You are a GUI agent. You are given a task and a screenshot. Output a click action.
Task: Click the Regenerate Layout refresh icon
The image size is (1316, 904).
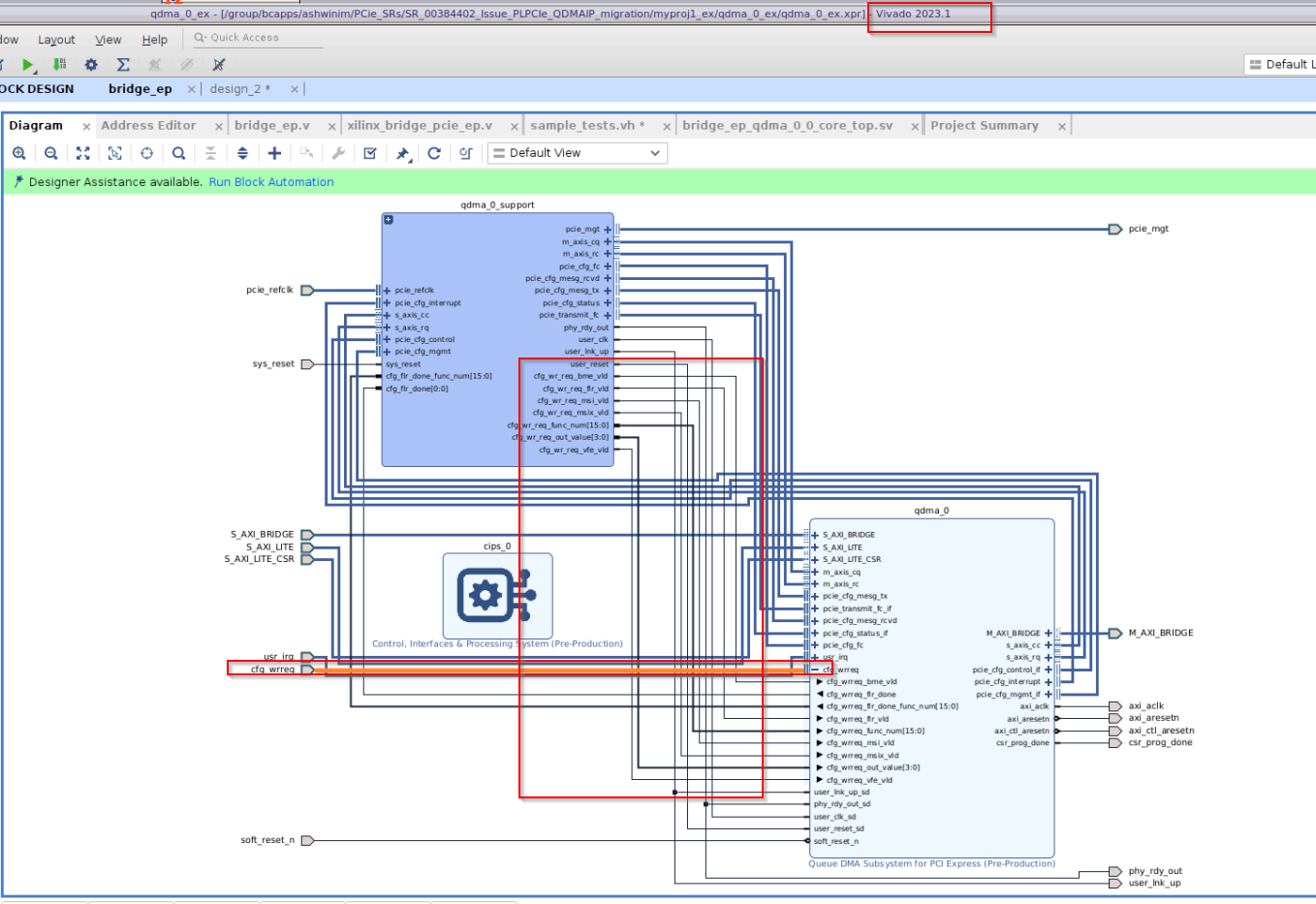434,153
